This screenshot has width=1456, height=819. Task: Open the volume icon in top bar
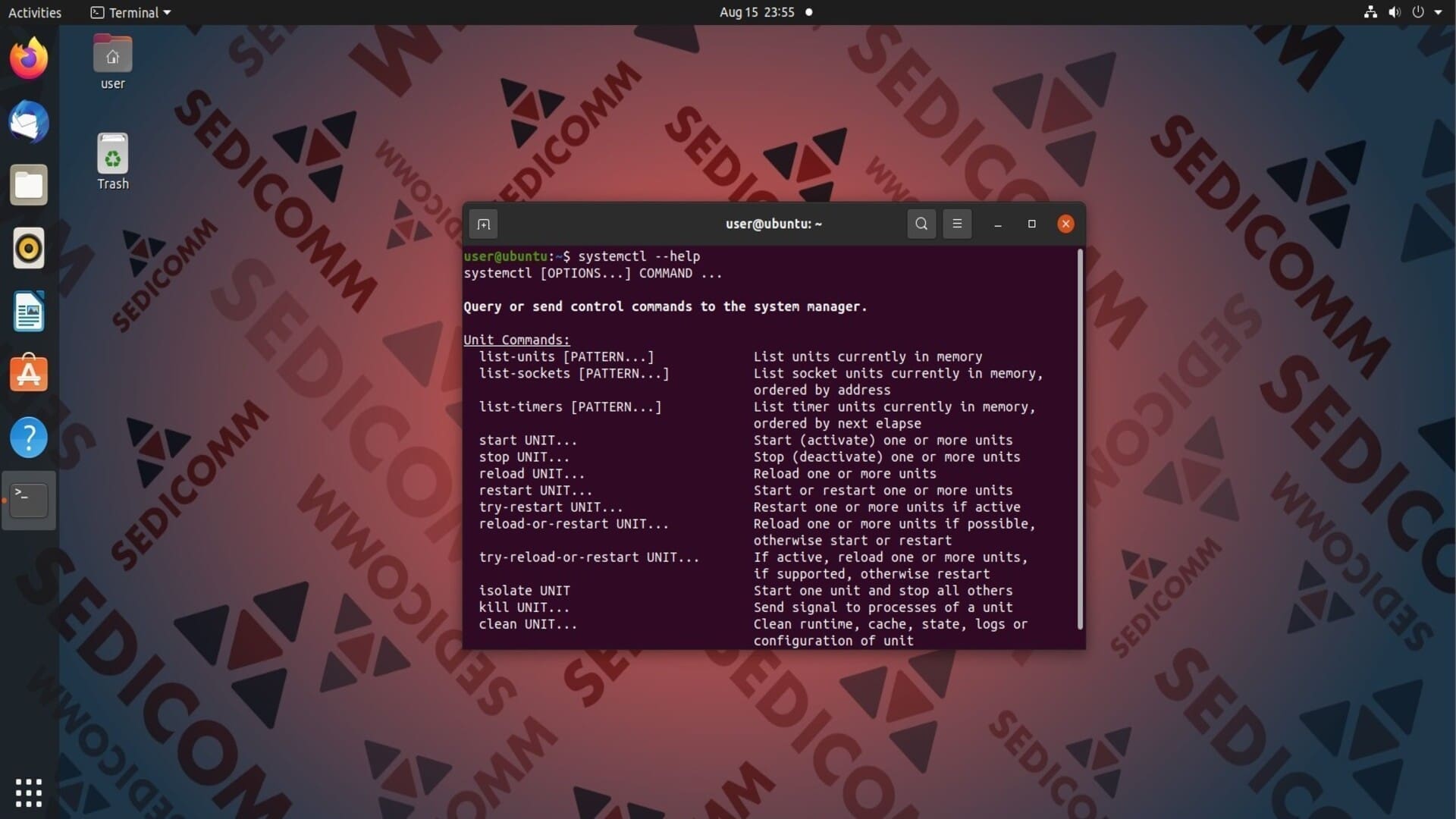[1395, 12]
